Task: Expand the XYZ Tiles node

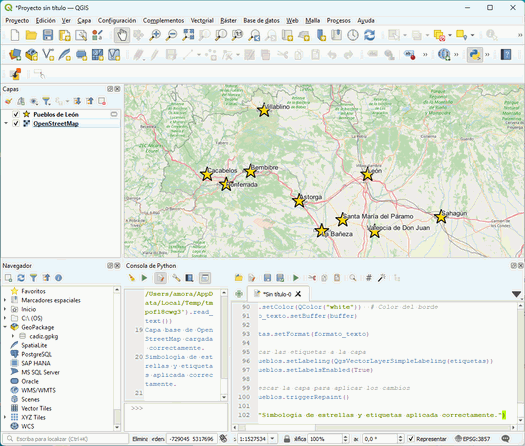Action: [5, 417]
